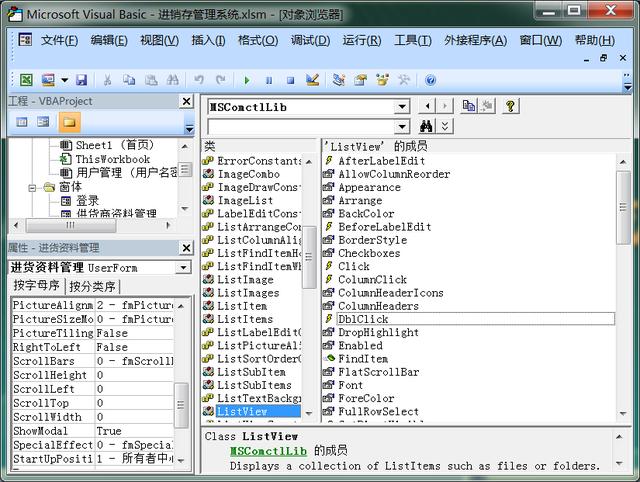Image resolution: width=640 pixels, height=482 pixels.
Task: Open the Properties Window icon
Action: (x=360, y=80)
